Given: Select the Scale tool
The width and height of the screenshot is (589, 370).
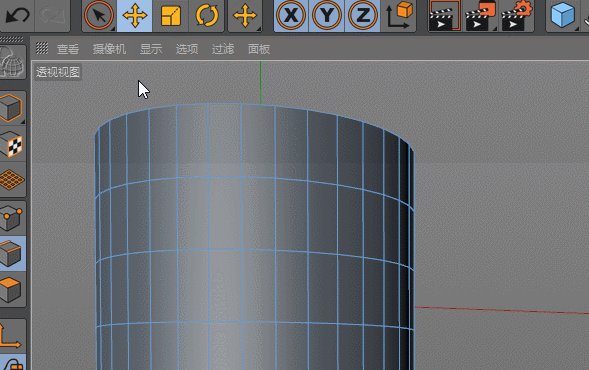Looking at the screenshot, I should (x=171, y=15).
